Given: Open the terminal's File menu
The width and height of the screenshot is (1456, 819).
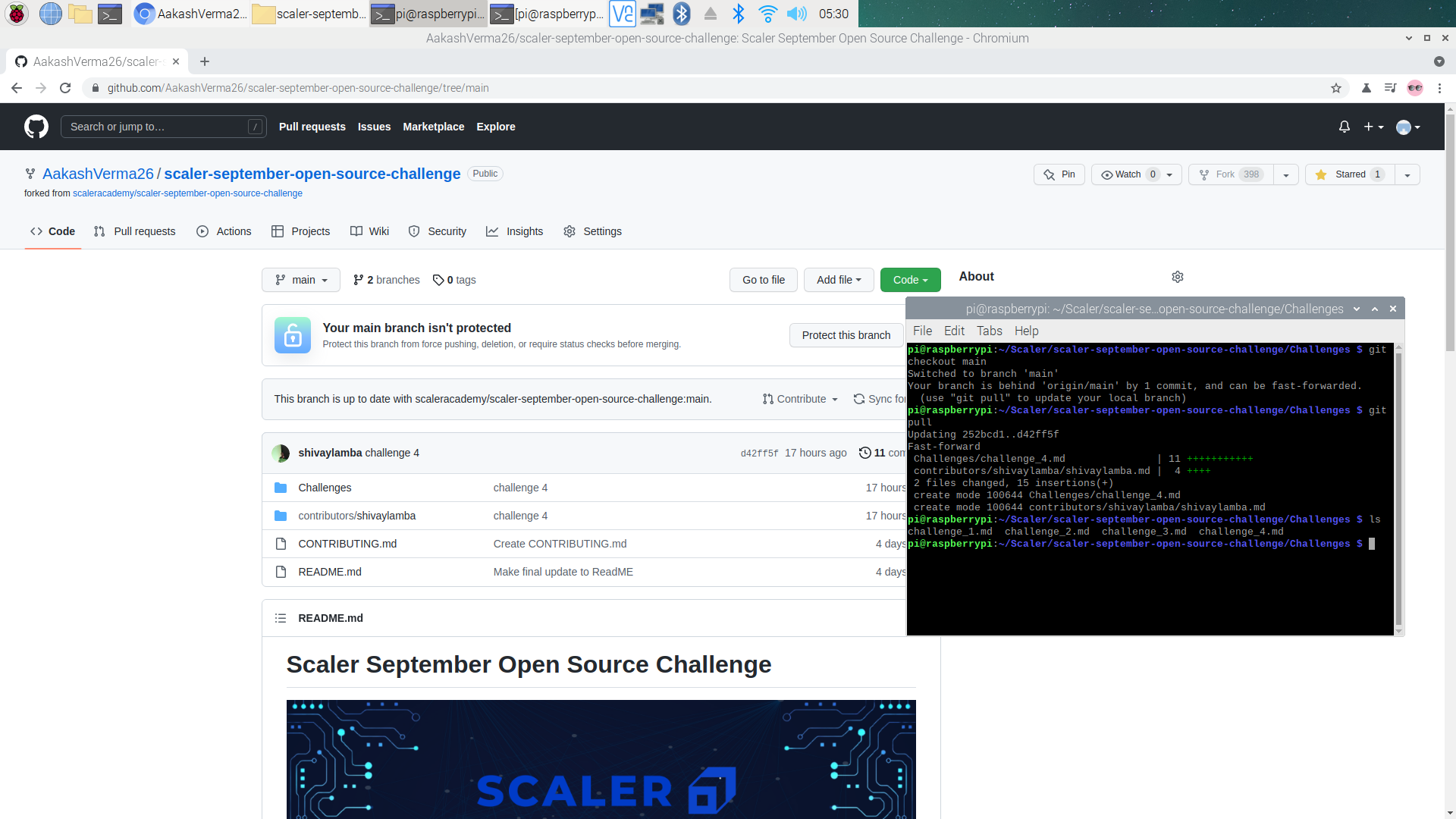Looking at the screenshot, I should pyautogui.click(x=922, y=331).
